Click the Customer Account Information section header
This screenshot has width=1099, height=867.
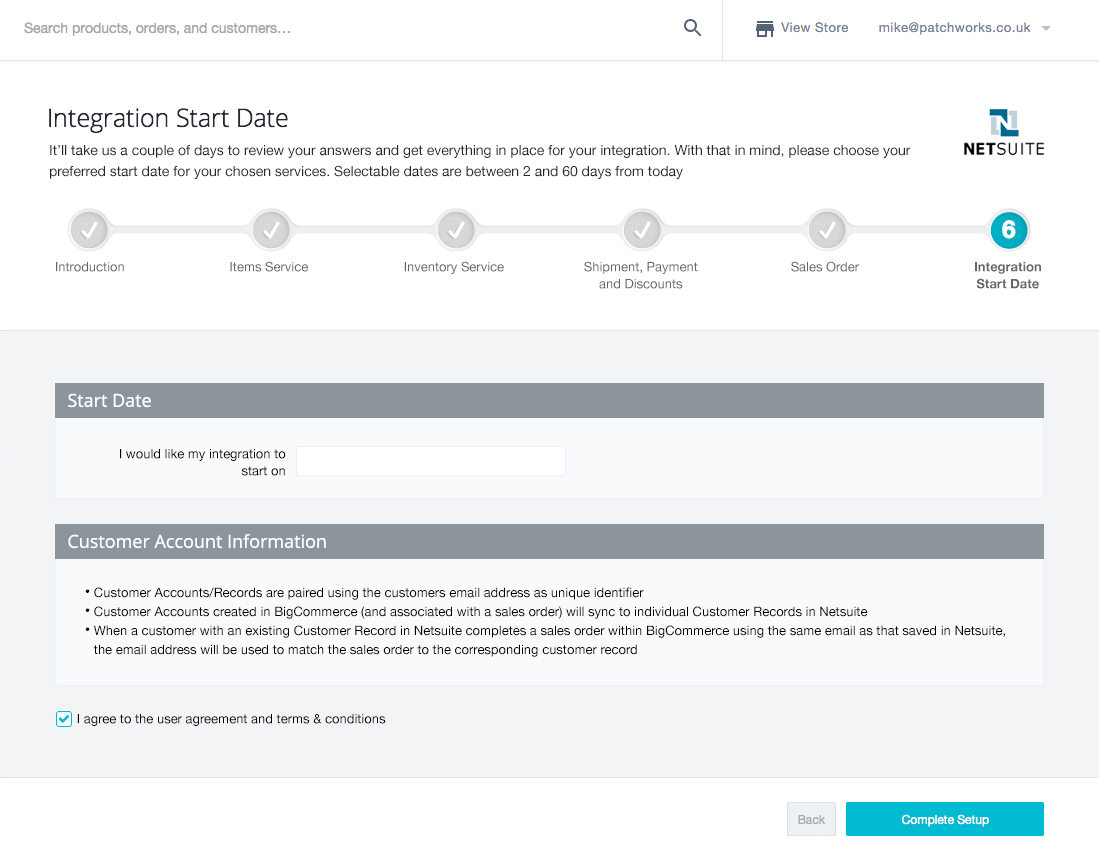549,542
